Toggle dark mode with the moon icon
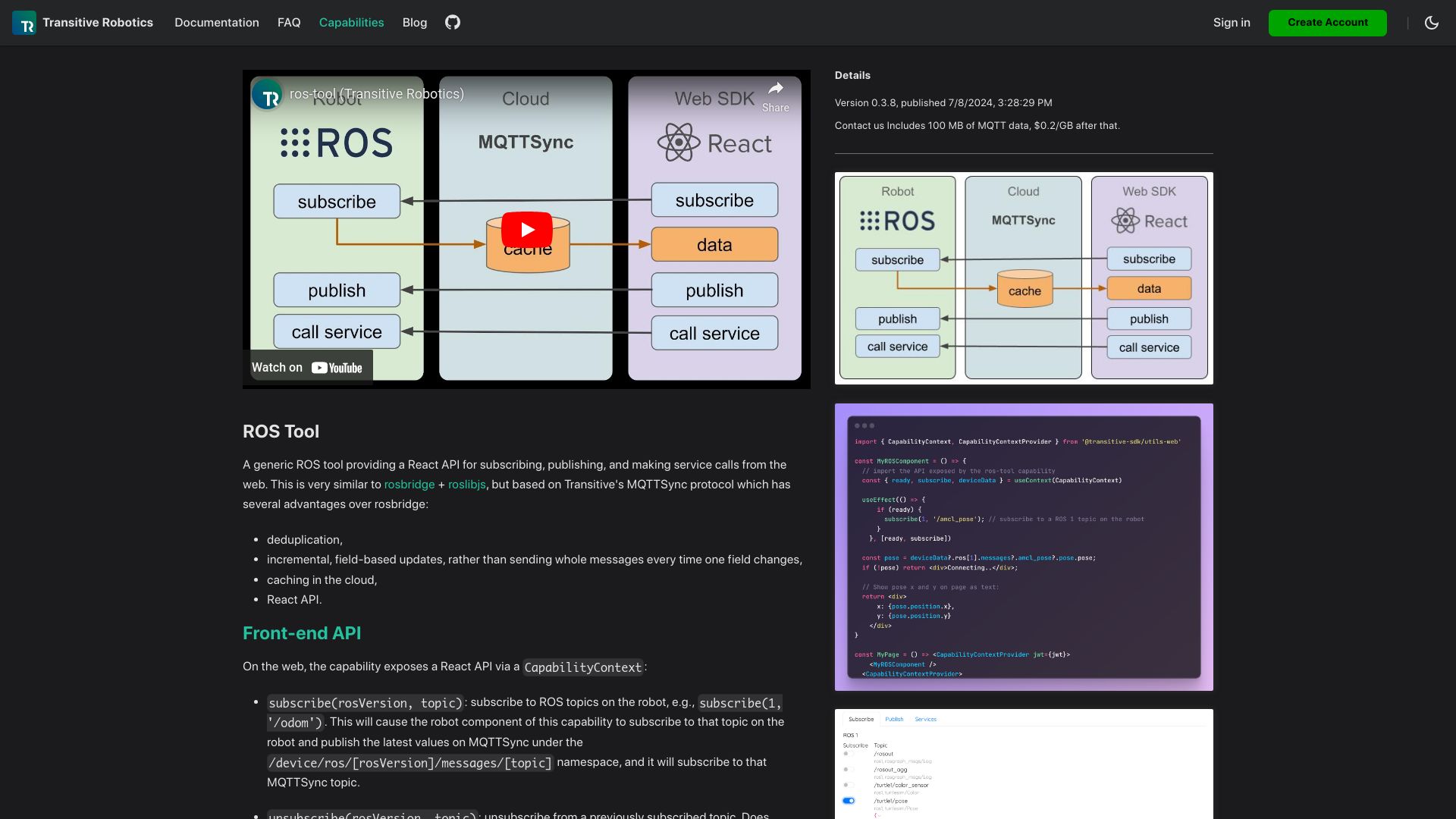Viewport: 1456px width, 819px height. point(1432,23)
